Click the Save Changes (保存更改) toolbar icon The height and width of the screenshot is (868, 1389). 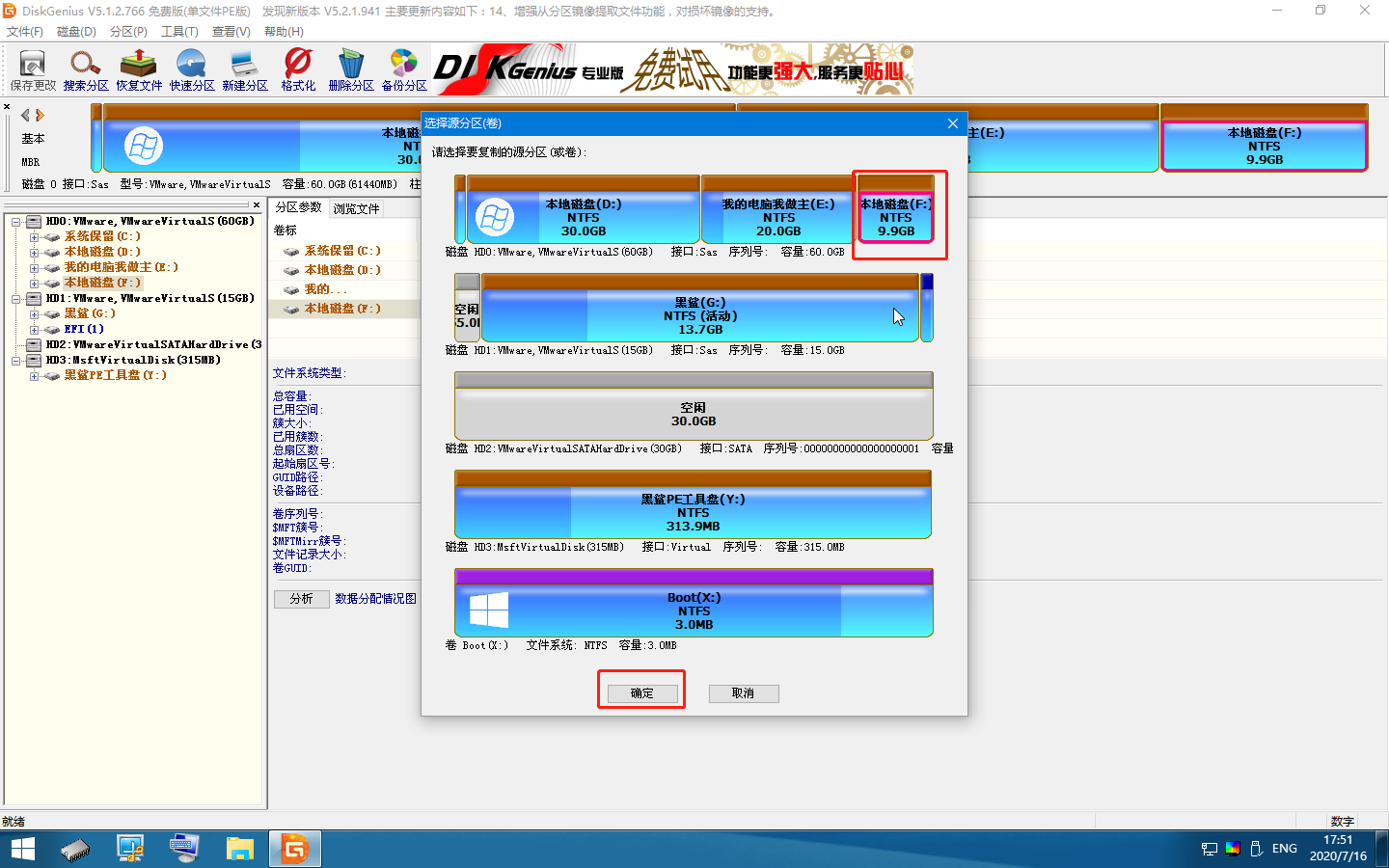(33, 70)
